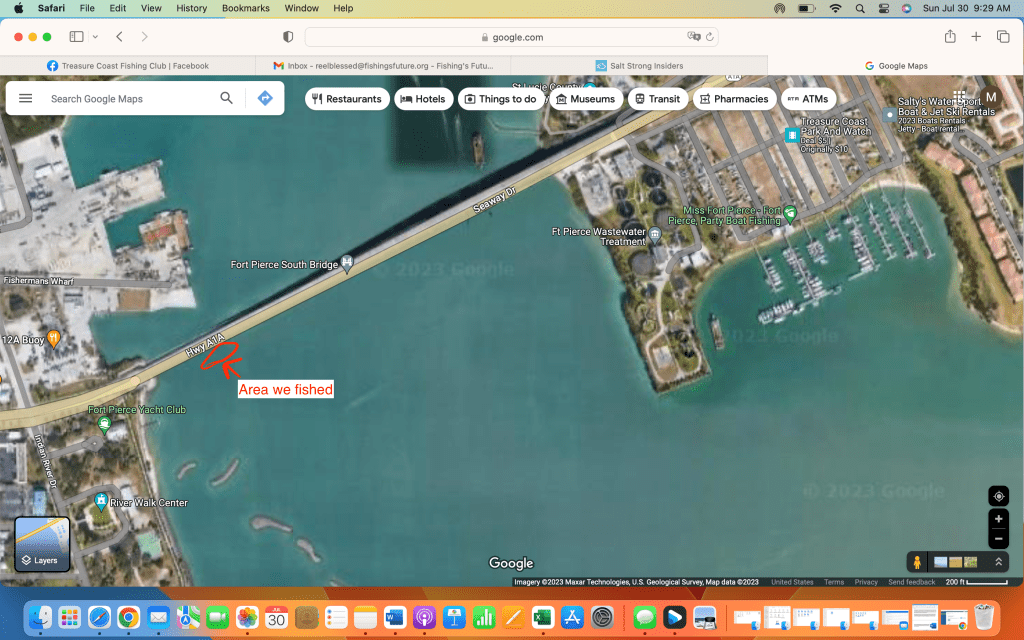Open the macOS Control Center

pos(882,8)
